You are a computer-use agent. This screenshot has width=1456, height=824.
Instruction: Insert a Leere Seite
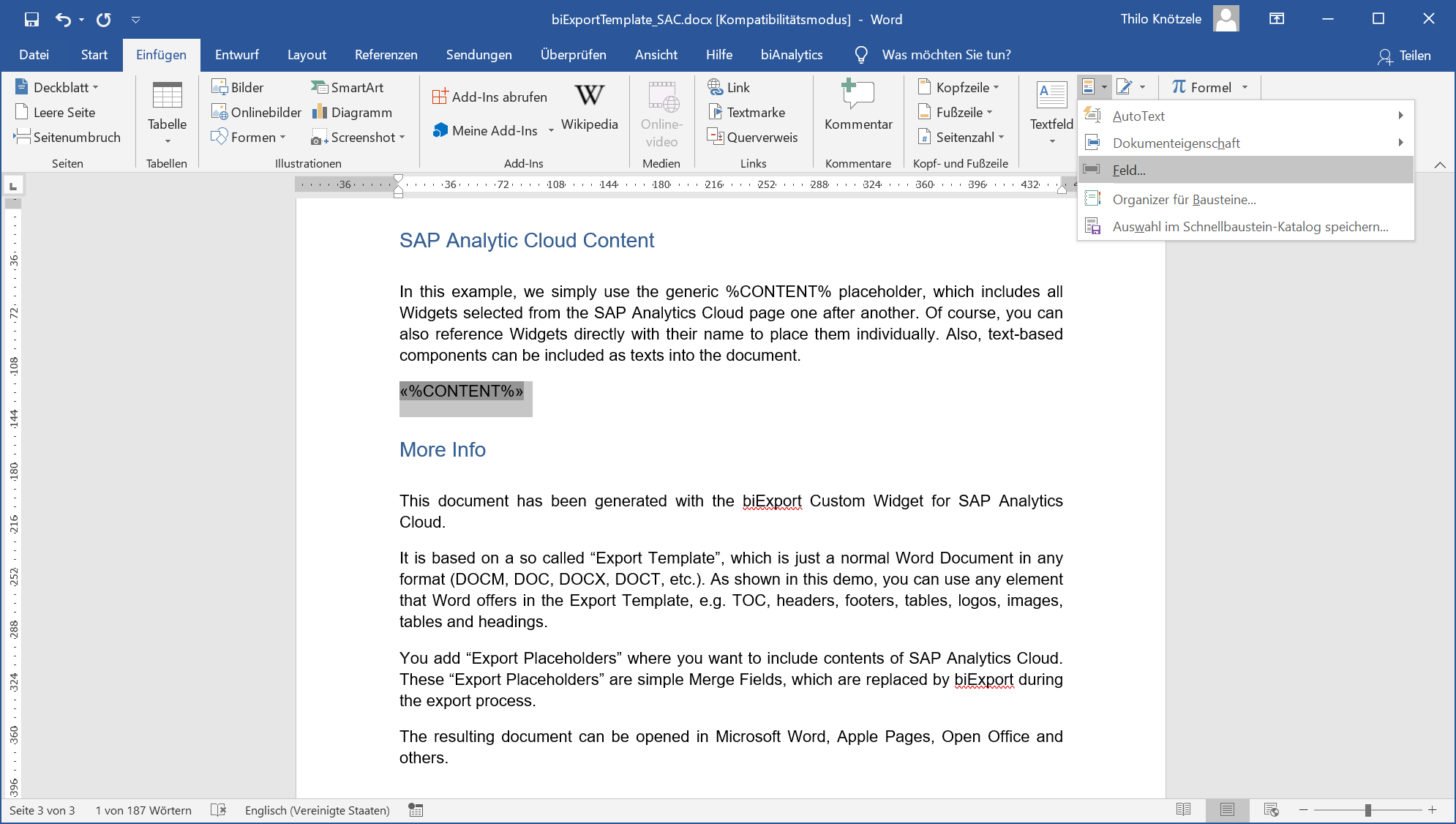tap(56, 112)
